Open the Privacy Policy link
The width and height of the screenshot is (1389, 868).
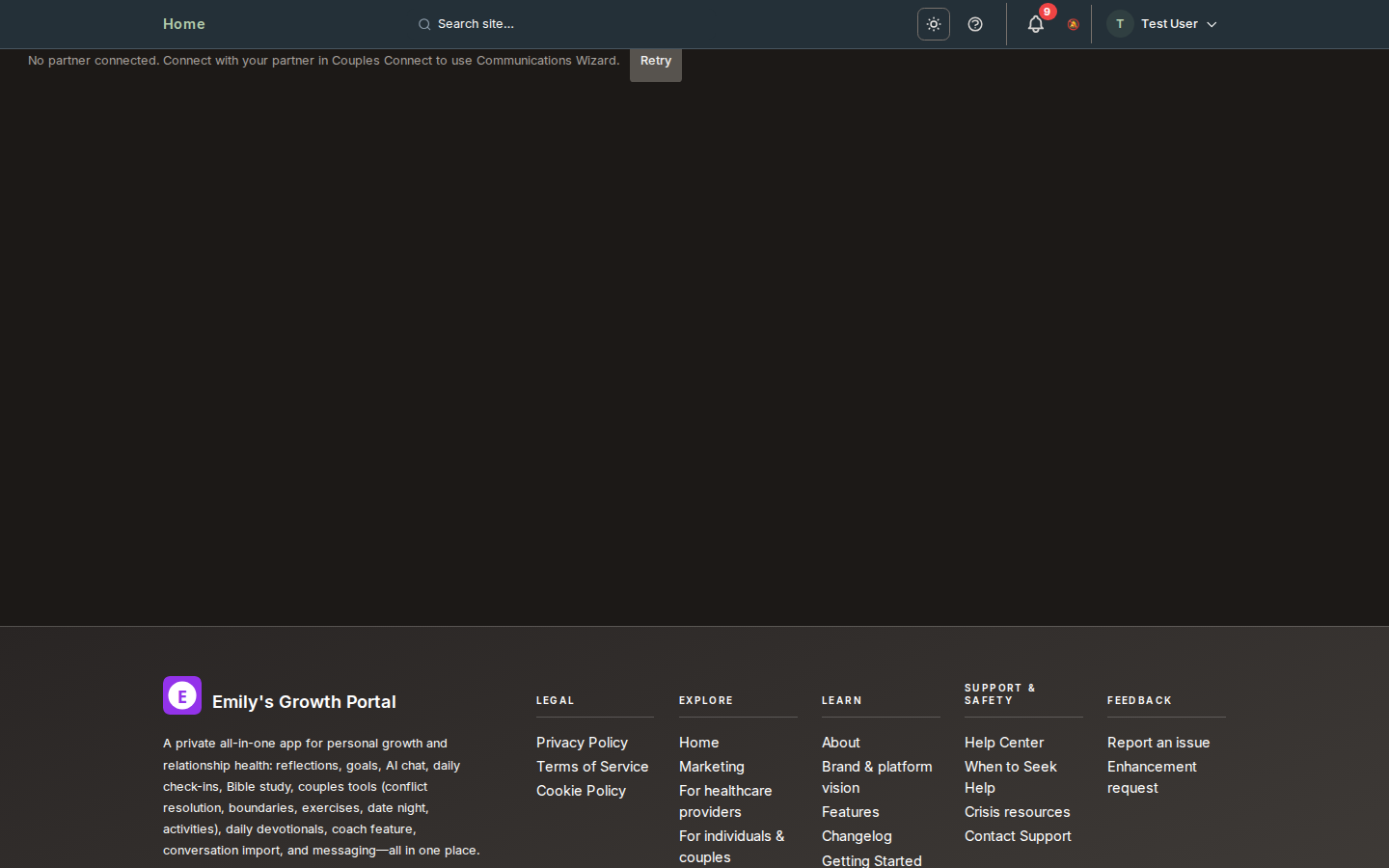(x=582, y=743)
